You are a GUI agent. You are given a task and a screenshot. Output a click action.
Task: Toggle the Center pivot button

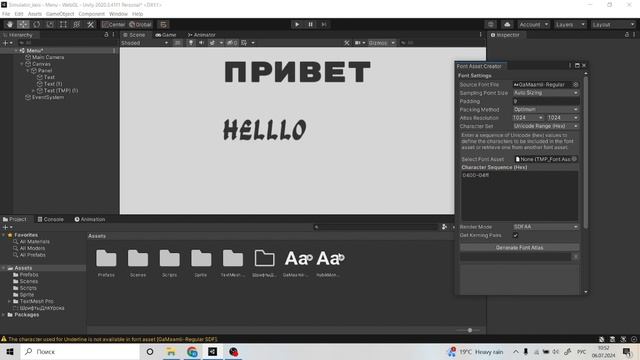(x=113, y=24)
